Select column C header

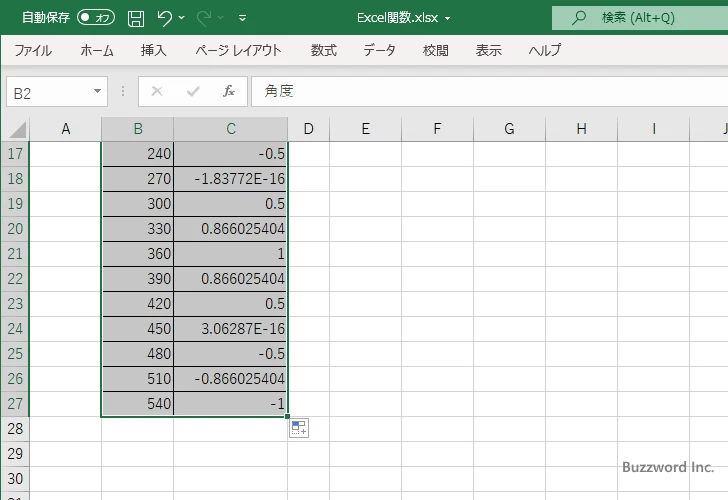231,129
